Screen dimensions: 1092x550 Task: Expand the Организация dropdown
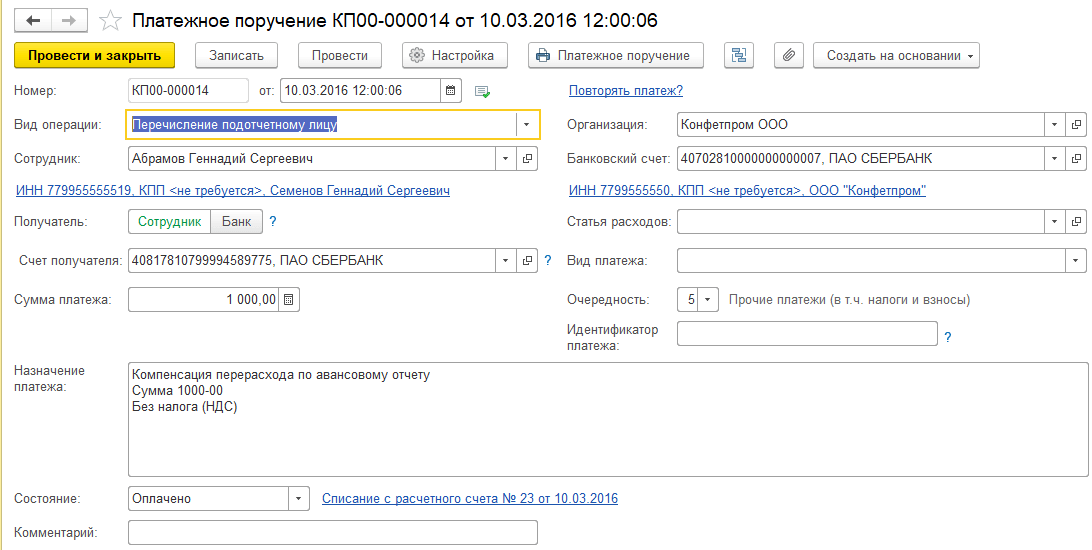point(1054,125)
